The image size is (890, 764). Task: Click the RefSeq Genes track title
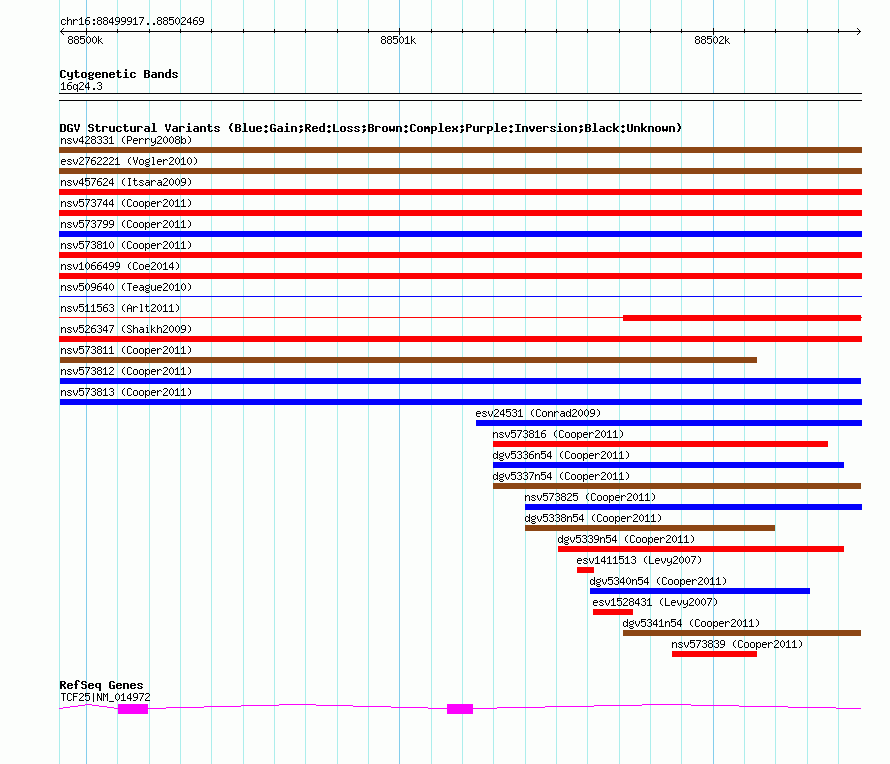coord(102,685)
